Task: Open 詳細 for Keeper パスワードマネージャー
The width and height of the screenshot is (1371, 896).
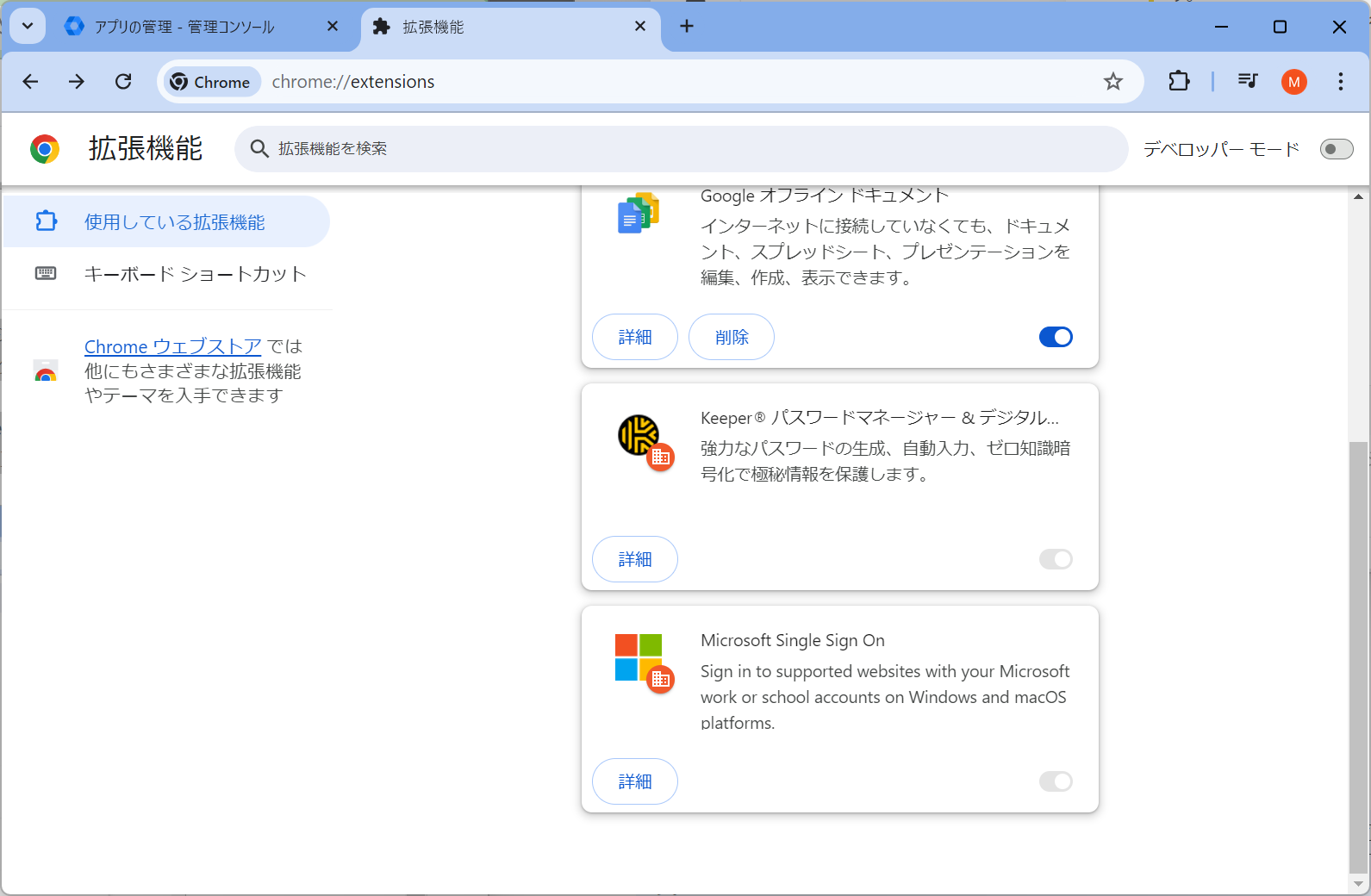Action: (x=635, y=559)
